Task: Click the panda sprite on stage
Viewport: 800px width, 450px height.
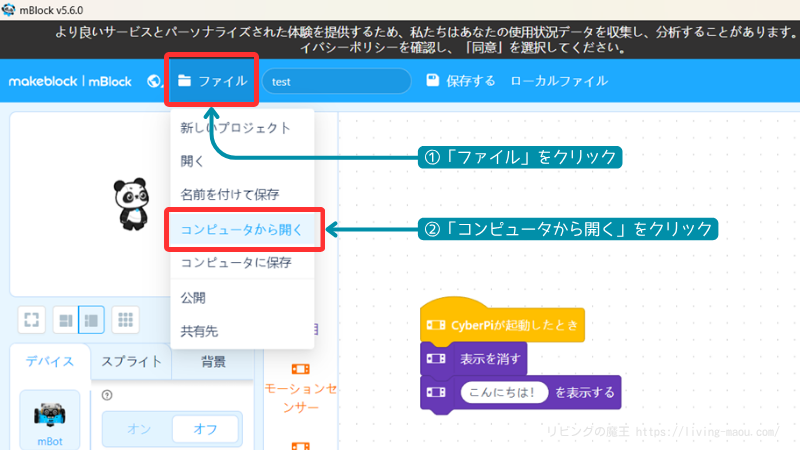Action: (x=131, y=204)
